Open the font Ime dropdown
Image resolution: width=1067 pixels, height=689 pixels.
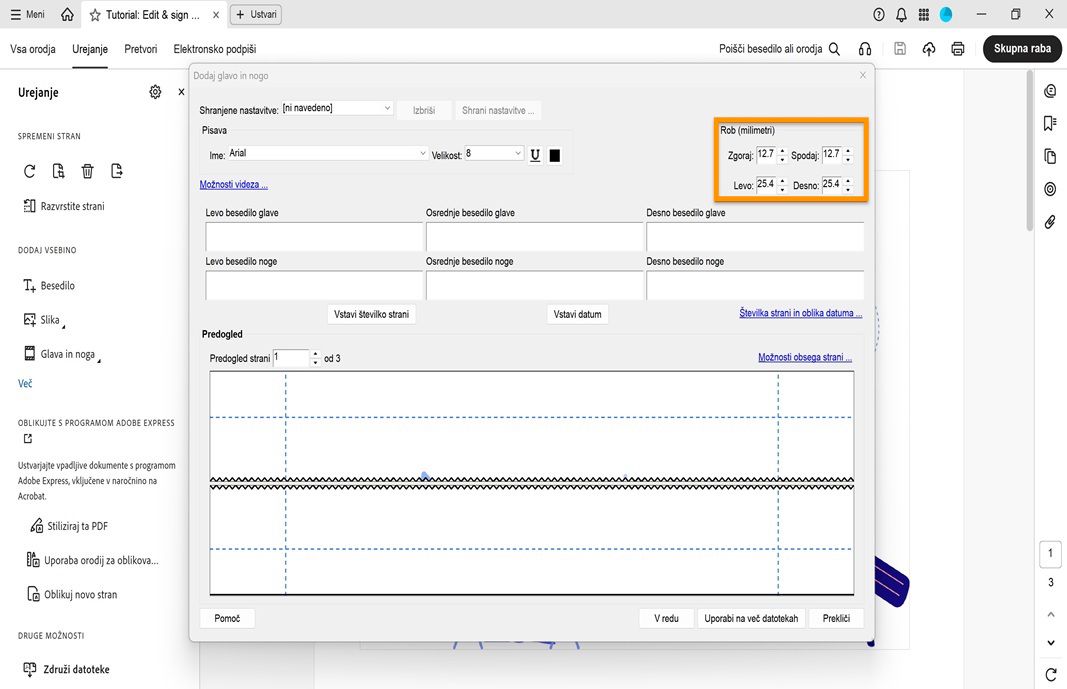click(x=327, y=154)
